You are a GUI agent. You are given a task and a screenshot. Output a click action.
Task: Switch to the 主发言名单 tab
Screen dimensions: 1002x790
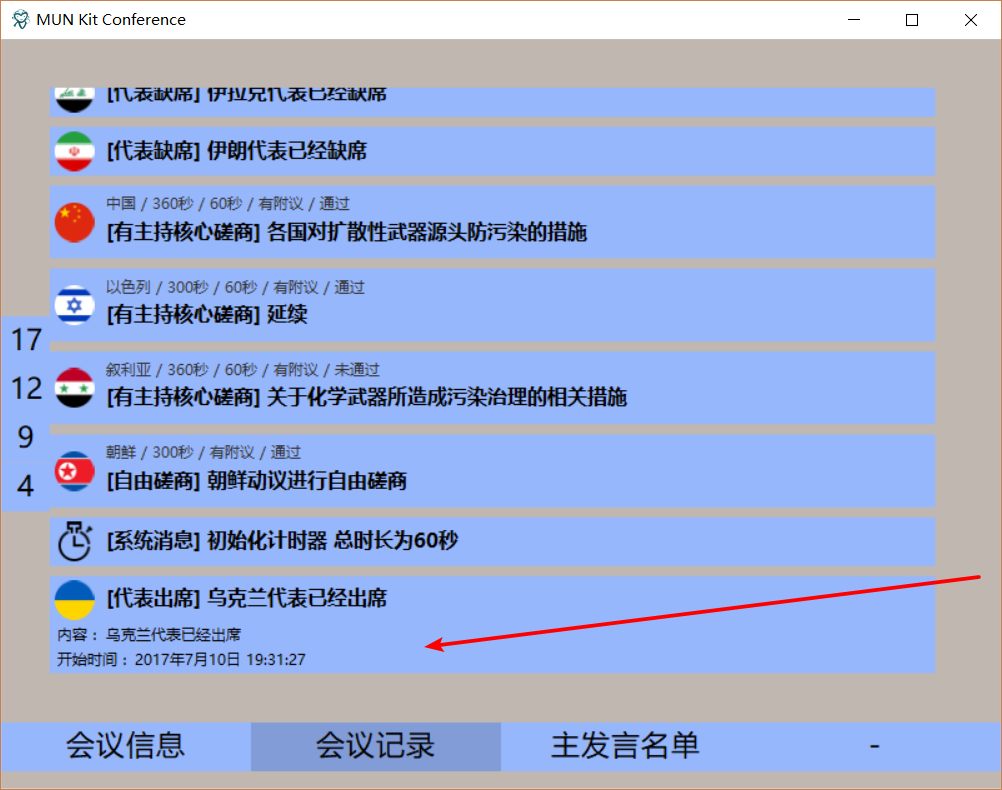pyautogui.click(x=625, y=746)
